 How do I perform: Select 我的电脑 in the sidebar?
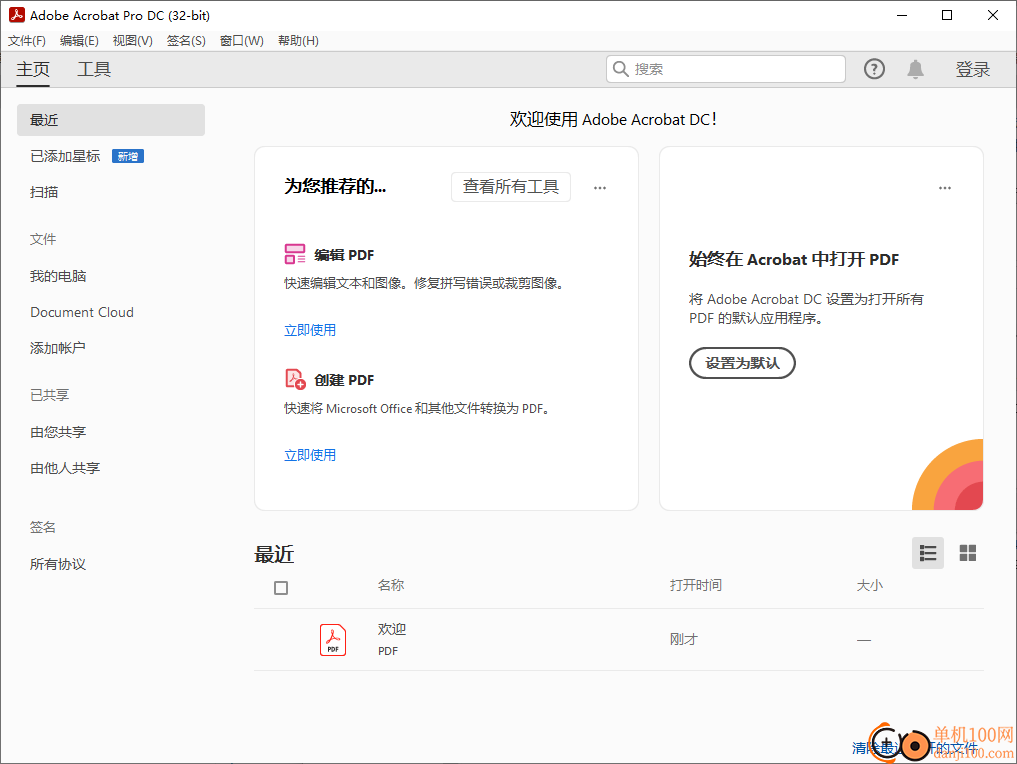pos(58,276)
